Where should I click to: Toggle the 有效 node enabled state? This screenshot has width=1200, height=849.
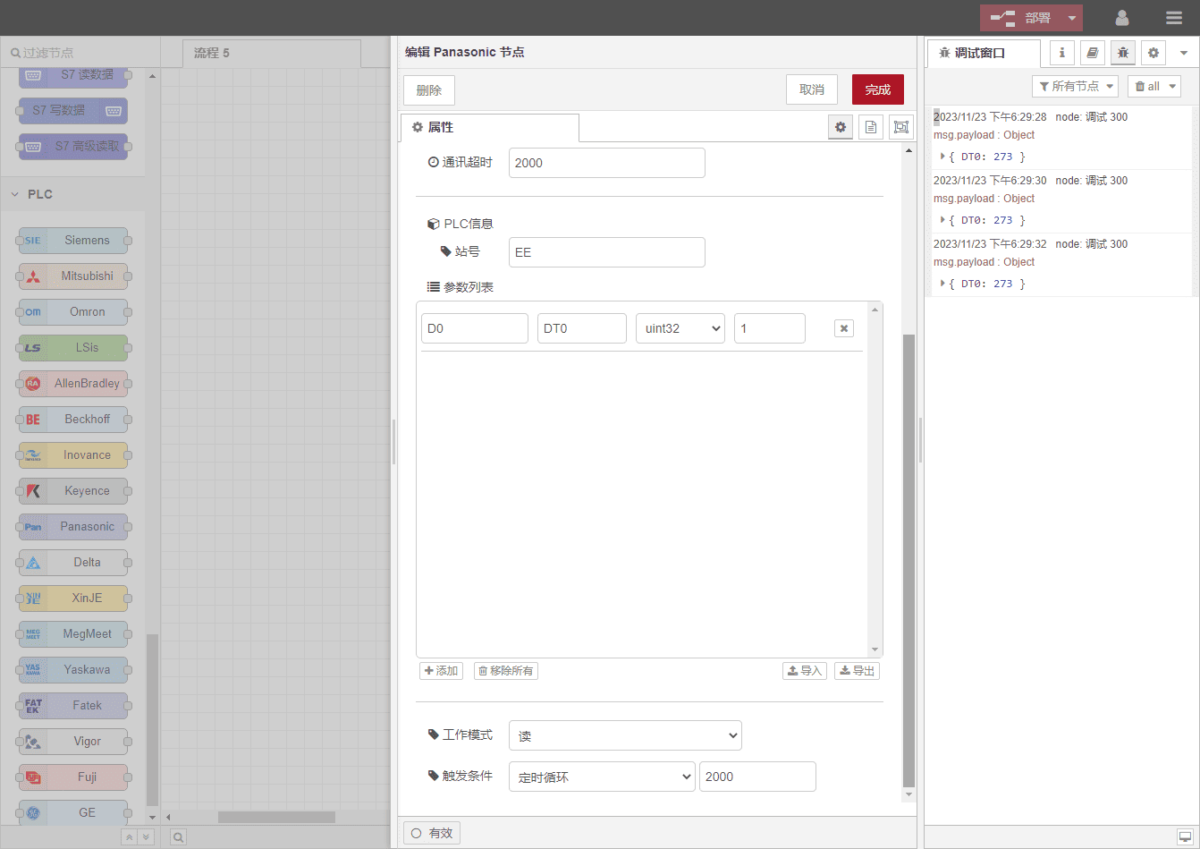(x=431, y=832)
